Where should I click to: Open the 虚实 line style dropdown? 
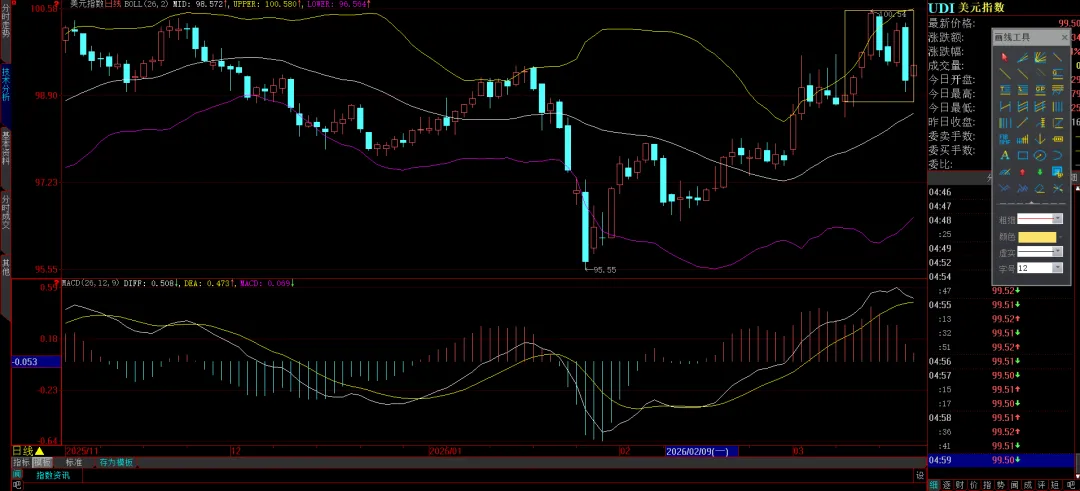[x=1058, y=251]
